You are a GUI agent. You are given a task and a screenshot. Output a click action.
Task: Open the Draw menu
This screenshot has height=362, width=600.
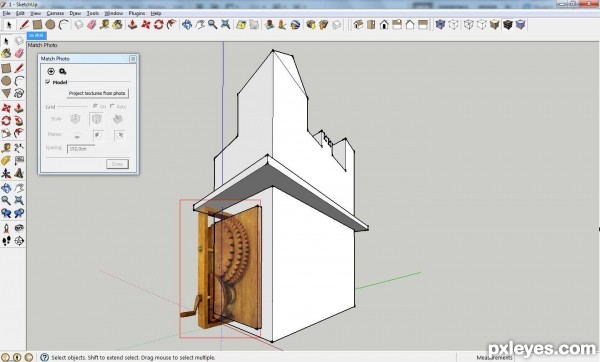click(x=75, y=13)
